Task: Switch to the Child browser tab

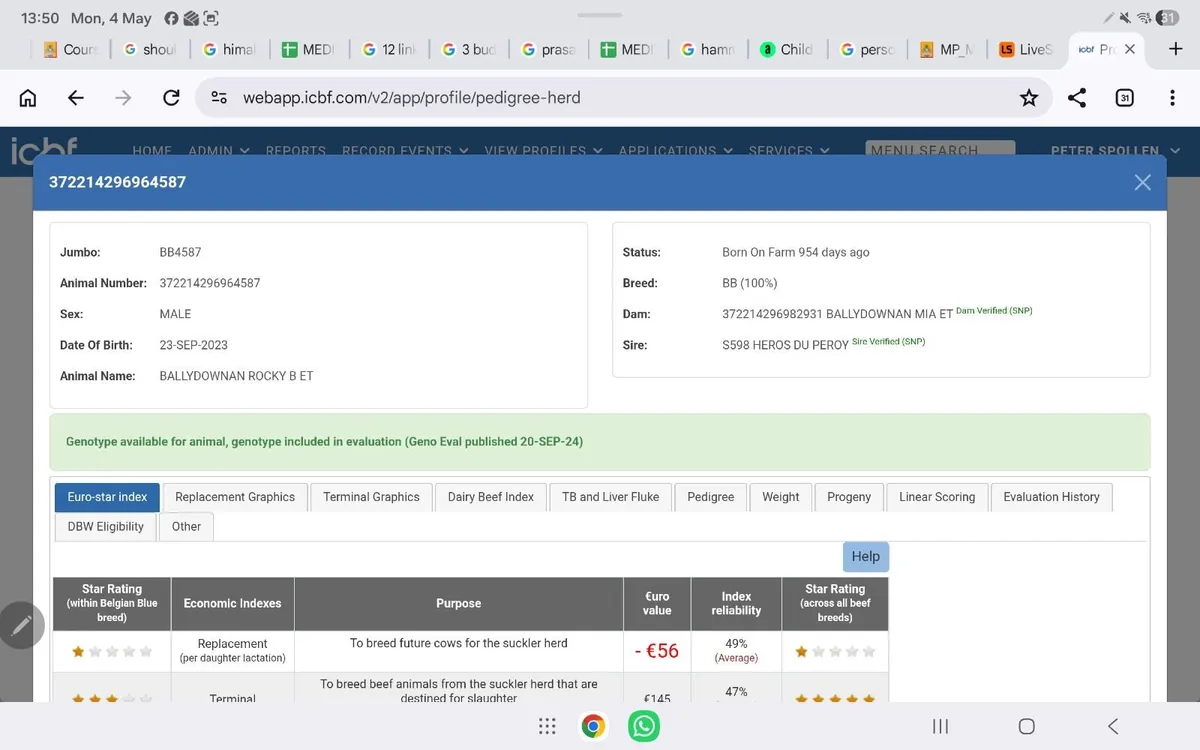Action: pos(787,49)
